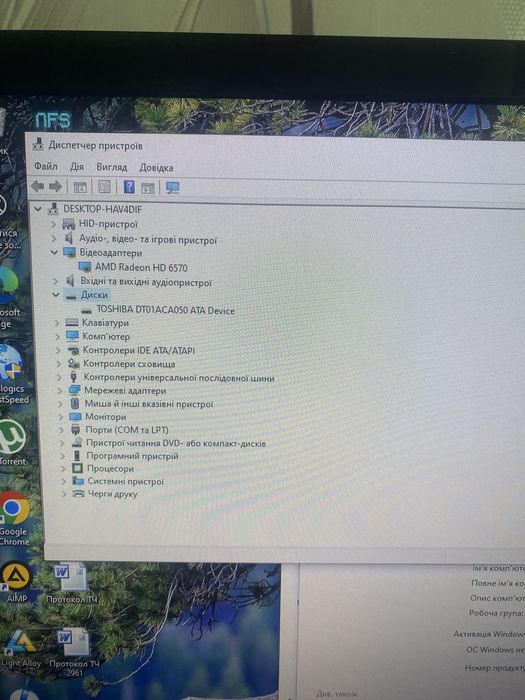Select the DESKTOP-HAV4DIF computer name
The height and width of the screenshot is (700, 525).
pos(103,208)
